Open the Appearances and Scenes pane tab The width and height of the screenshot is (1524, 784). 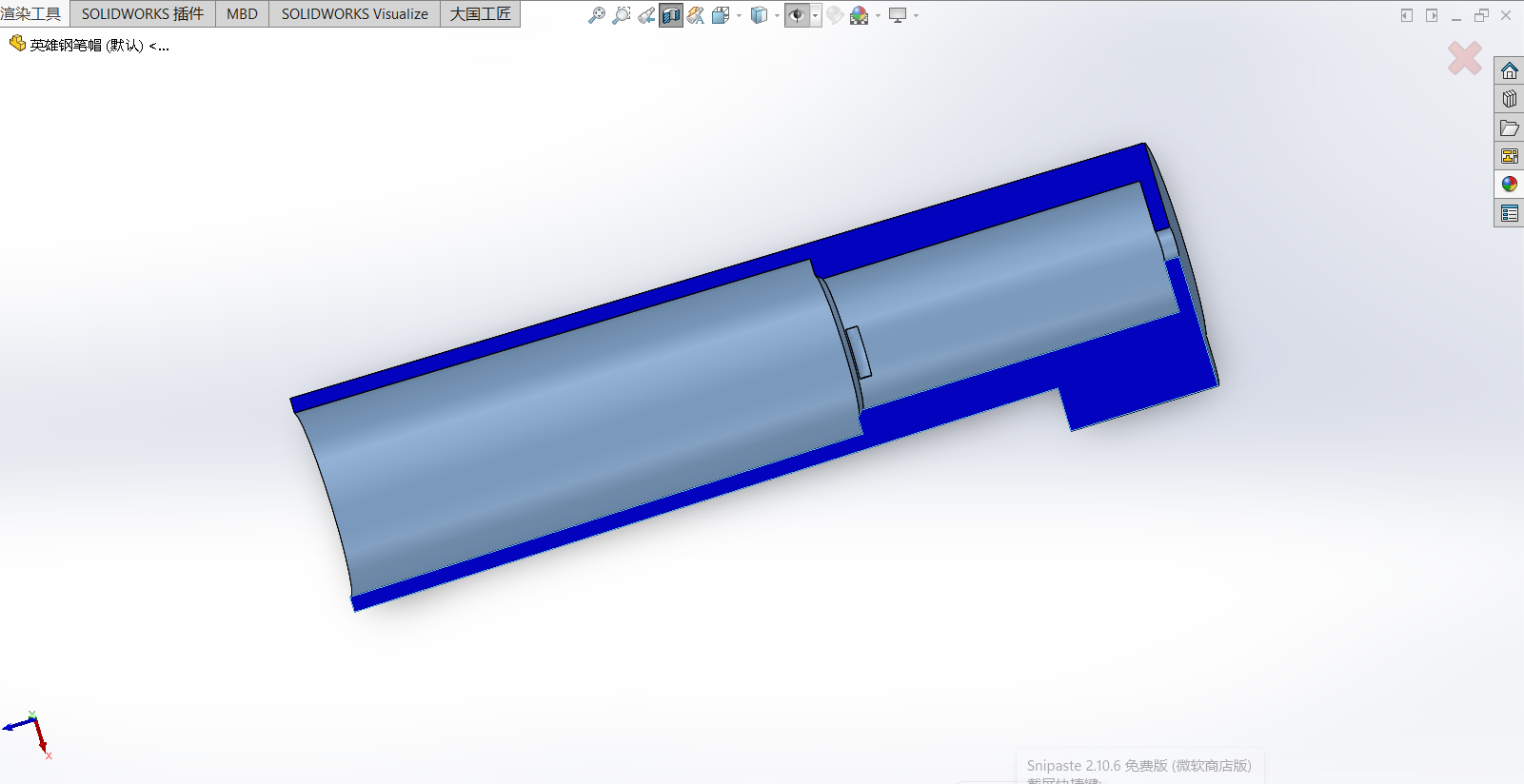coord(1509,185)
